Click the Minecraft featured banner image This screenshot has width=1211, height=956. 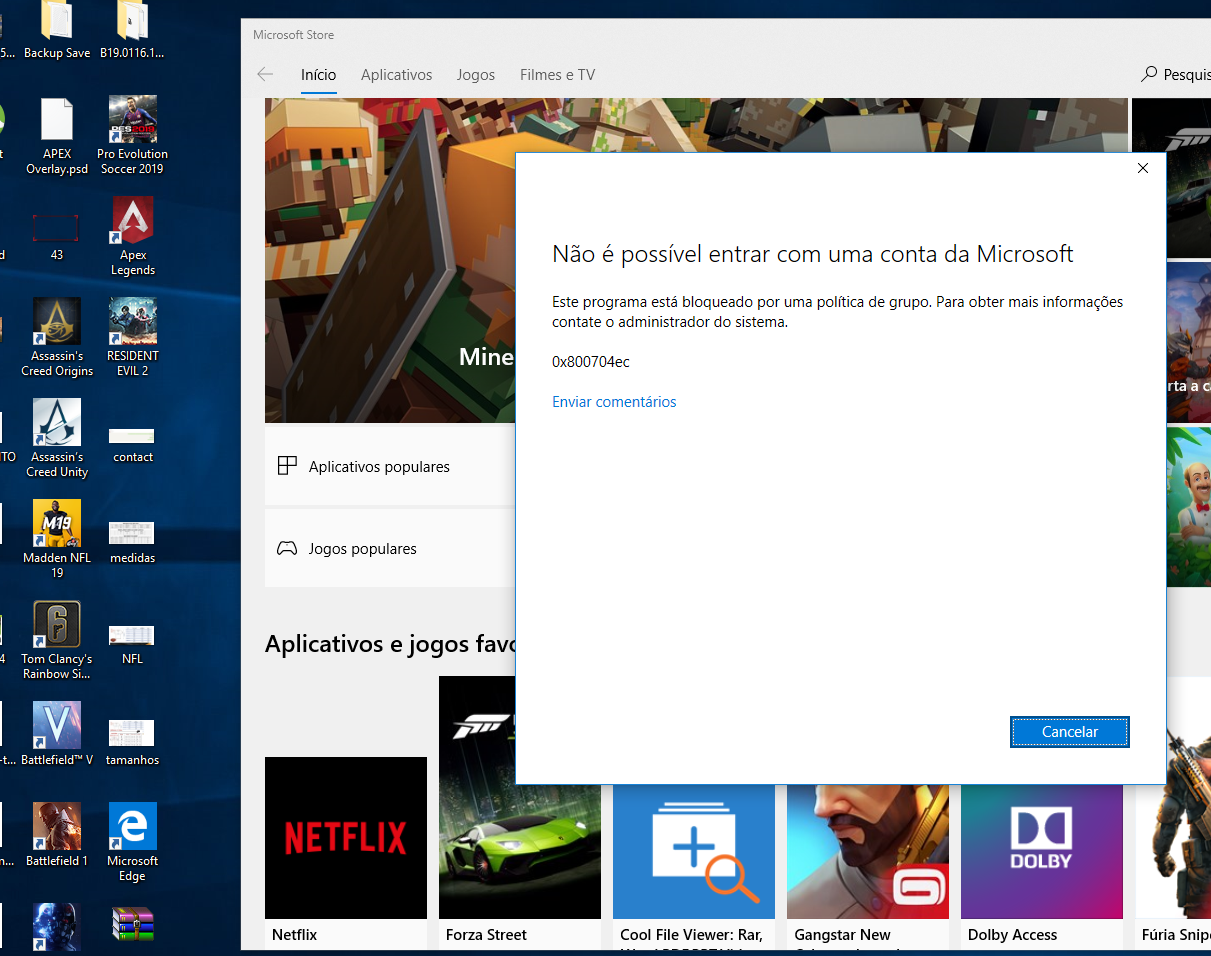click(390, 260)
